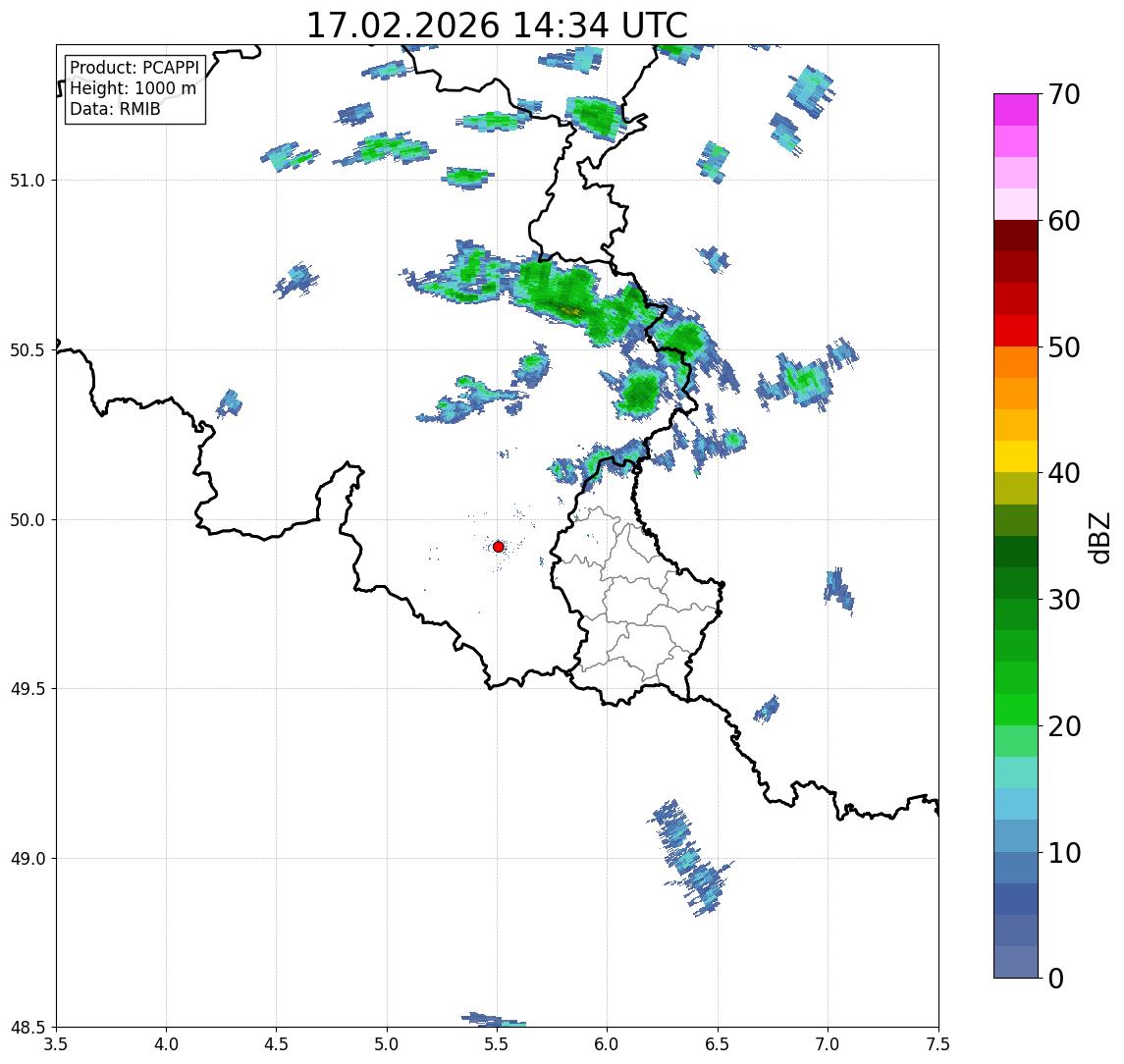The width and height of the screenshot is (1124, 1064).
Task: Click the latitude axis label 48.5
Action: pyautogui.click(x=27, y=1028)
